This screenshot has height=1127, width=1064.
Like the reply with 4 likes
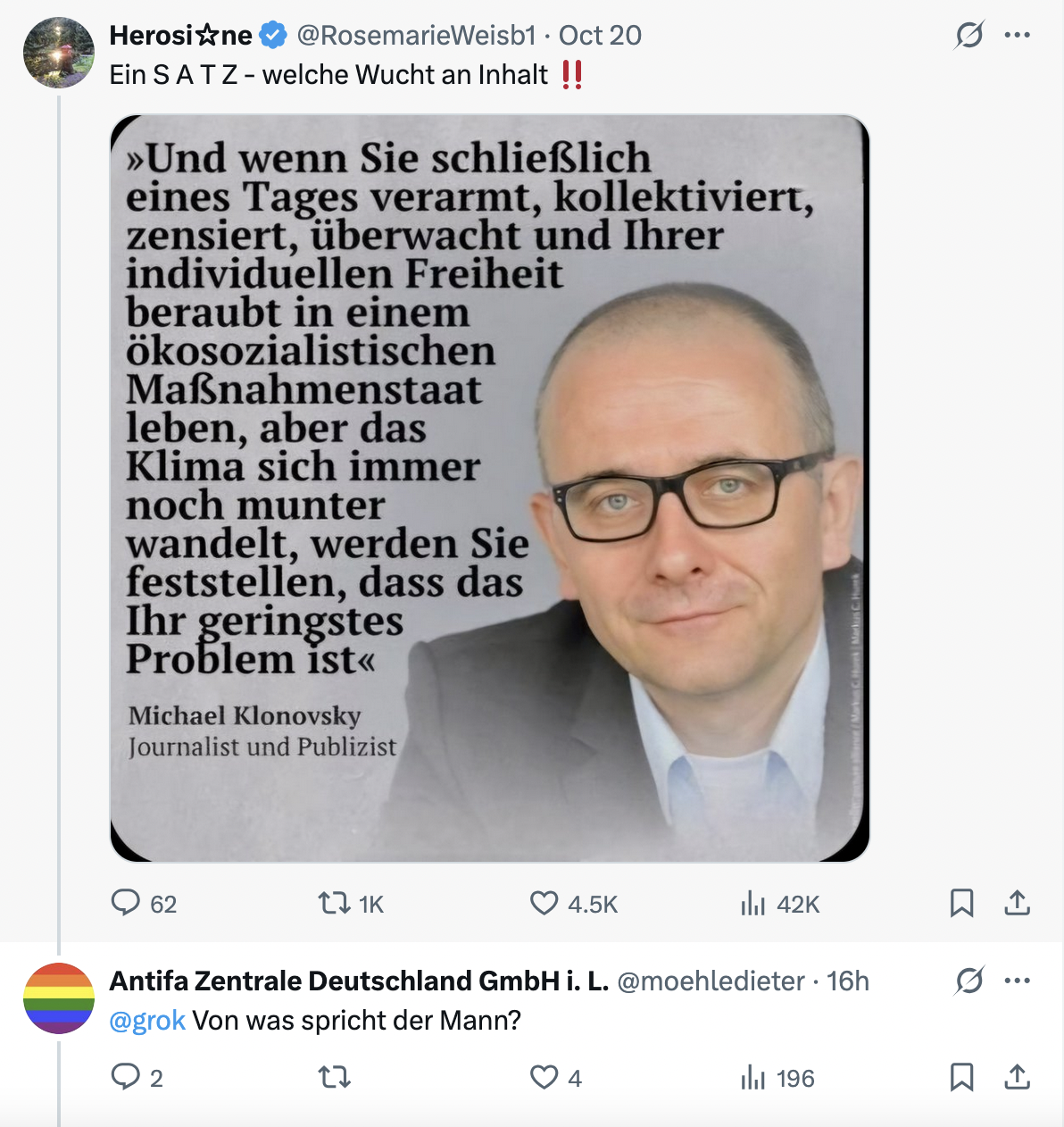pyautogui.click(x=544, y=1078)
